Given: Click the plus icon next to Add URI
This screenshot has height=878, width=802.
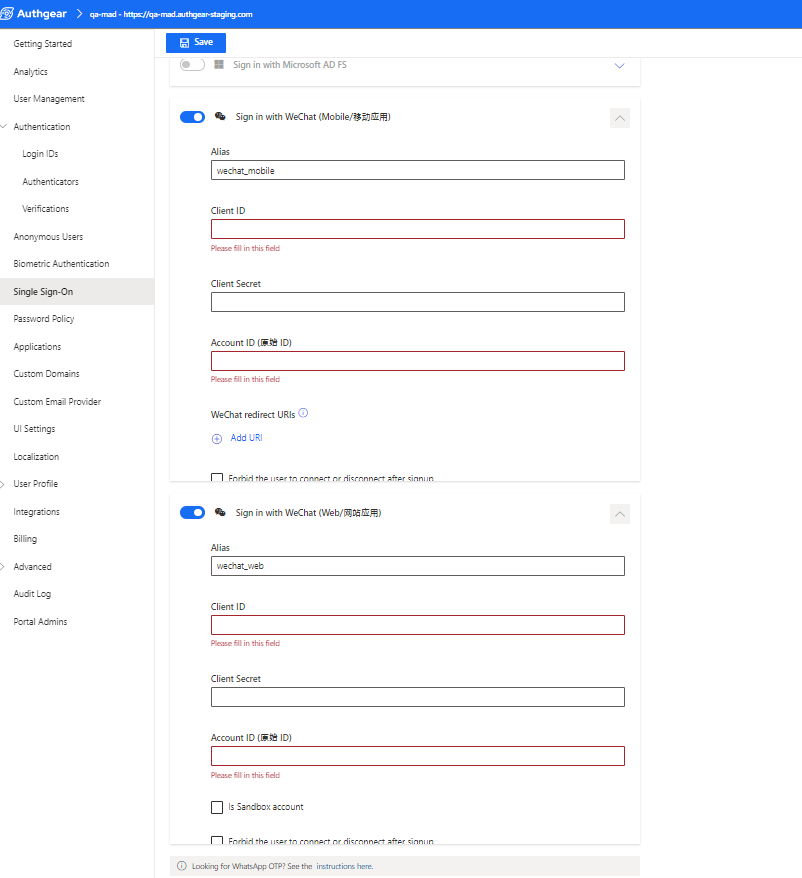Looking at the screenshot, I should pos(216,438).
